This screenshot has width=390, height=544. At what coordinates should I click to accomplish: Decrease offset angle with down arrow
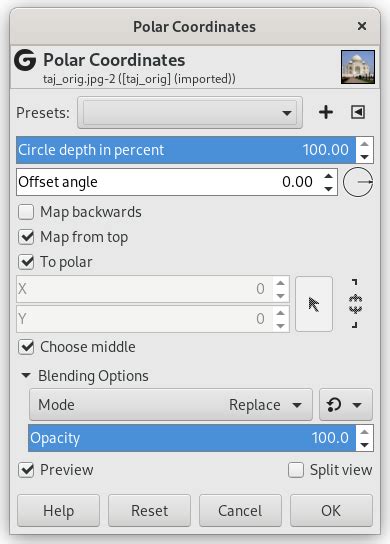(328, 189)
